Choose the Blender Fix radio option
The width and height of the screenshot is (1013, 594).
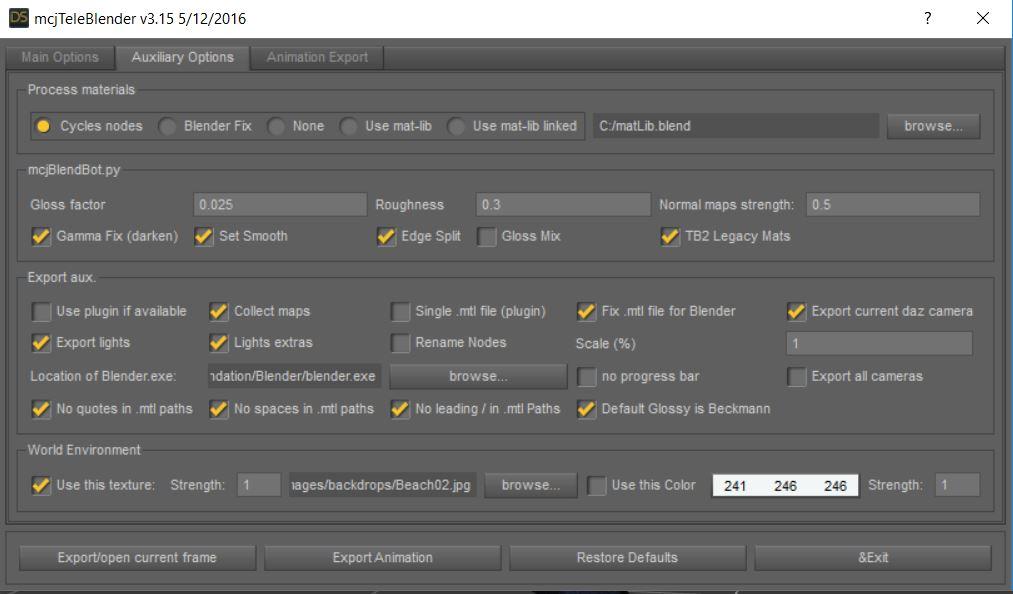point(167,126)
